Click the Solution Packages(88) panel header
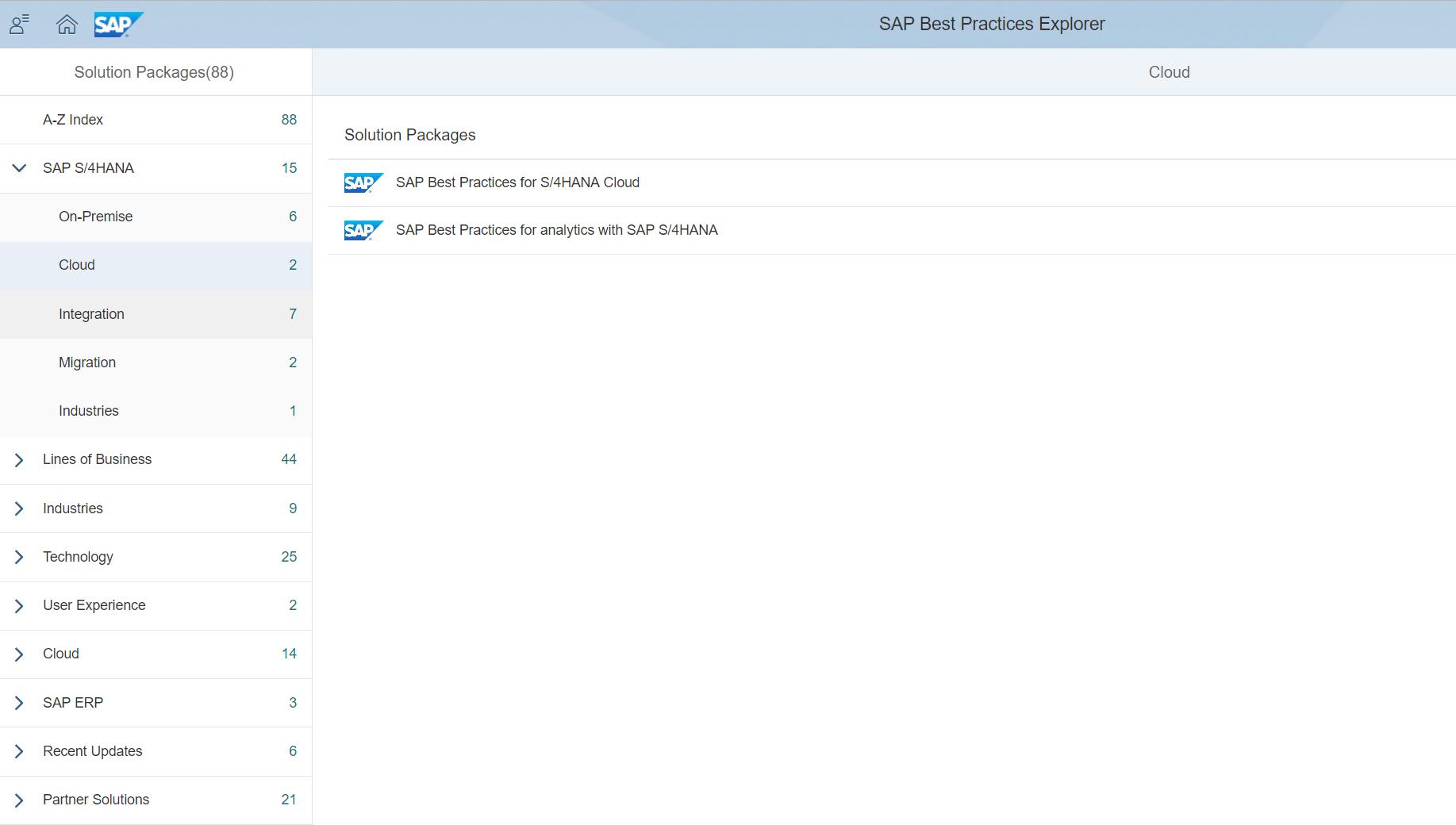Viewport: 1456px width, 825px height. (x=154, y=72)
